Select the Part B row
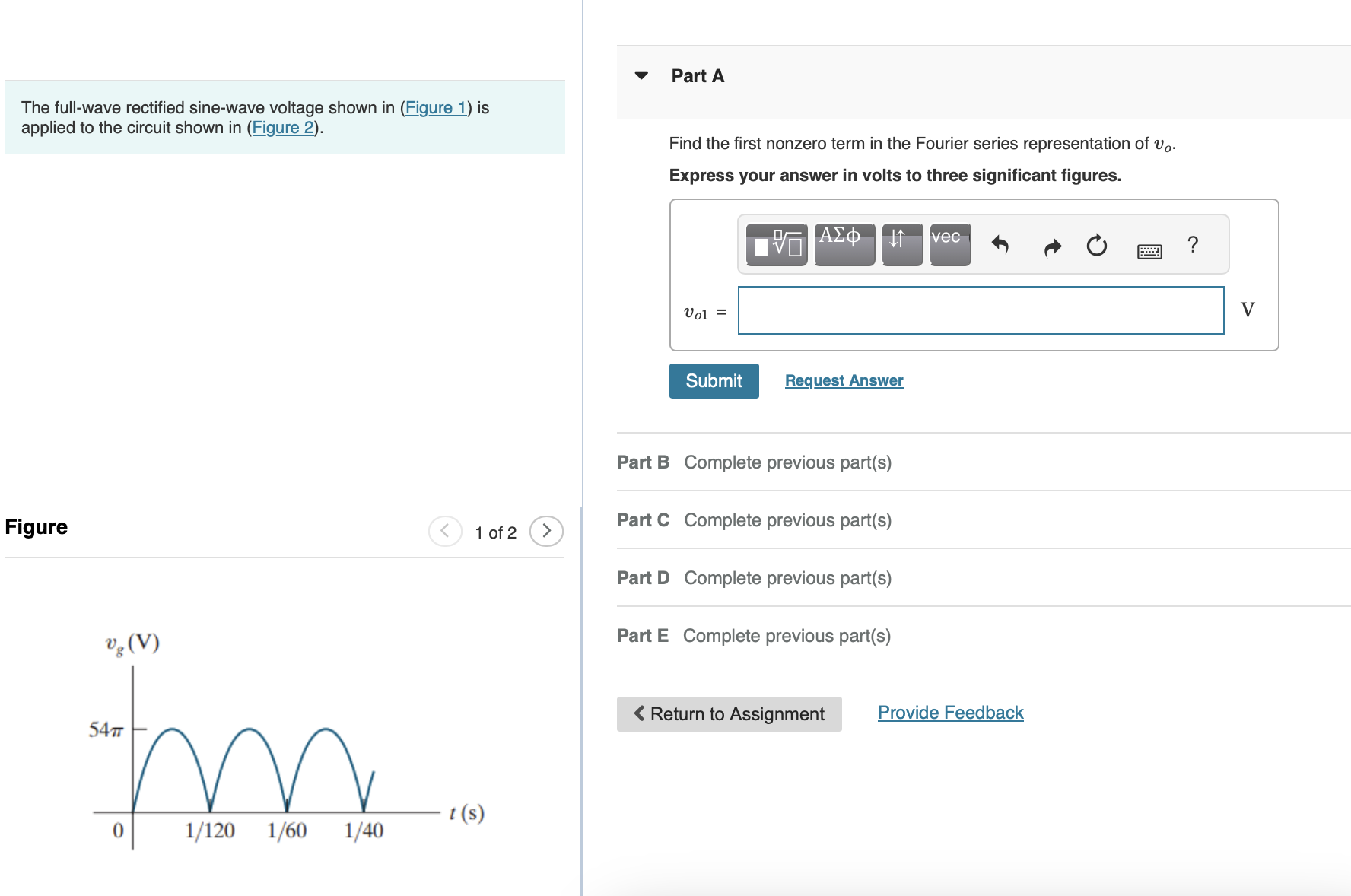The width and height of the screenshot is (1351, 896). (984, 462)
